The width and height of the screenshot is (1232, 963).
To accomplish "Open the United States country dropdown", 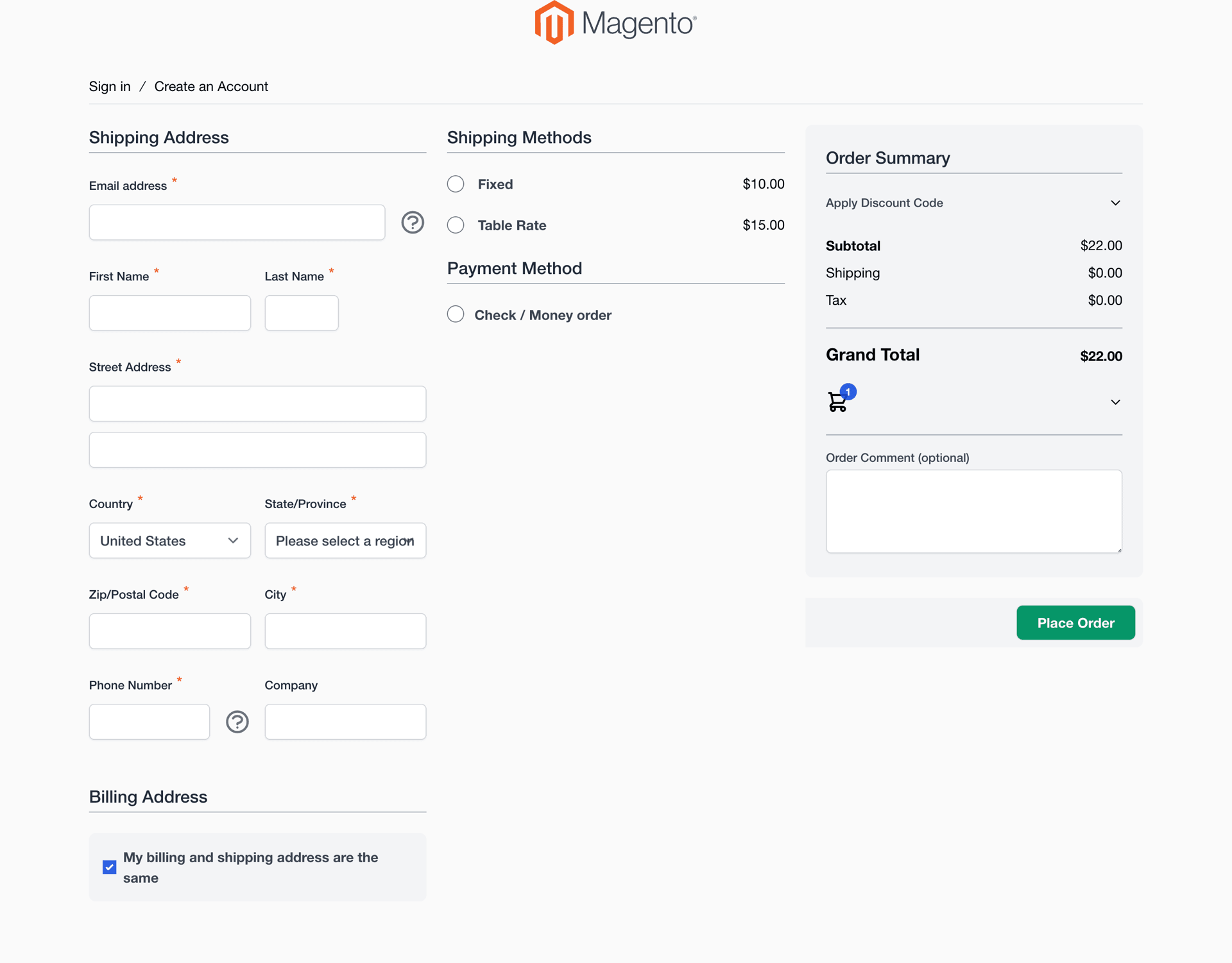I will (x=169, y=541).
